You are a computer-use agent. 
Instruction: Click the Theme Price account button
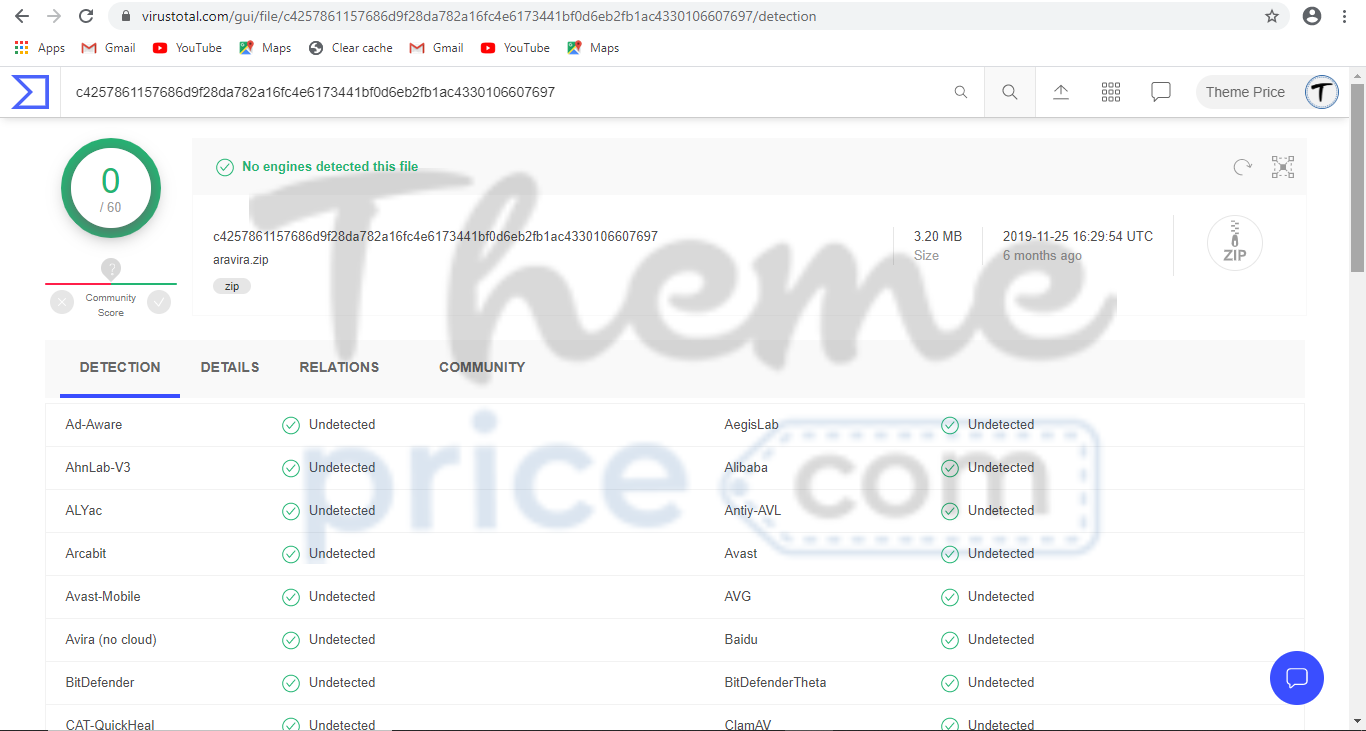[x=1267, y=92]
